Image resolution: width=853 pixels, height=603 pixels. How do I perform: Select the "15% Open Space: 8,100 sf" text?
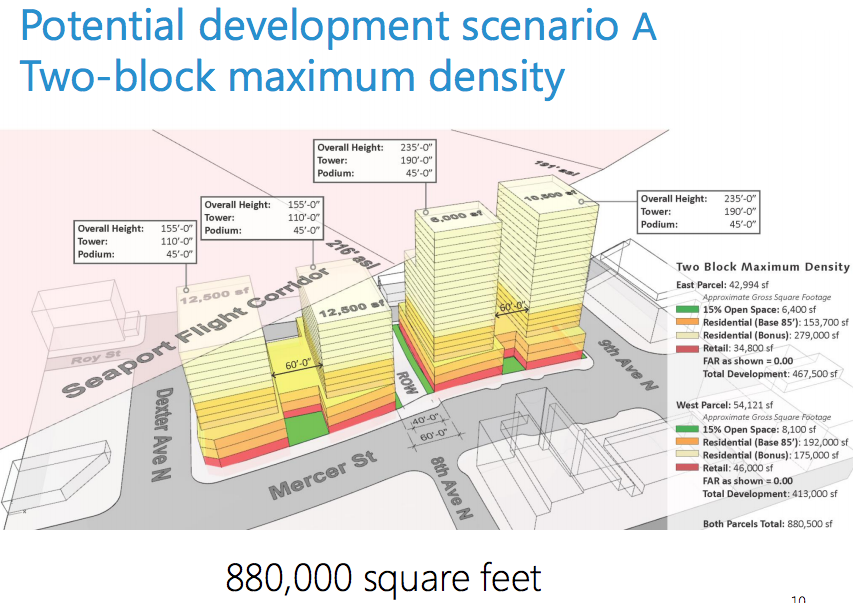[x=759, y=429]
